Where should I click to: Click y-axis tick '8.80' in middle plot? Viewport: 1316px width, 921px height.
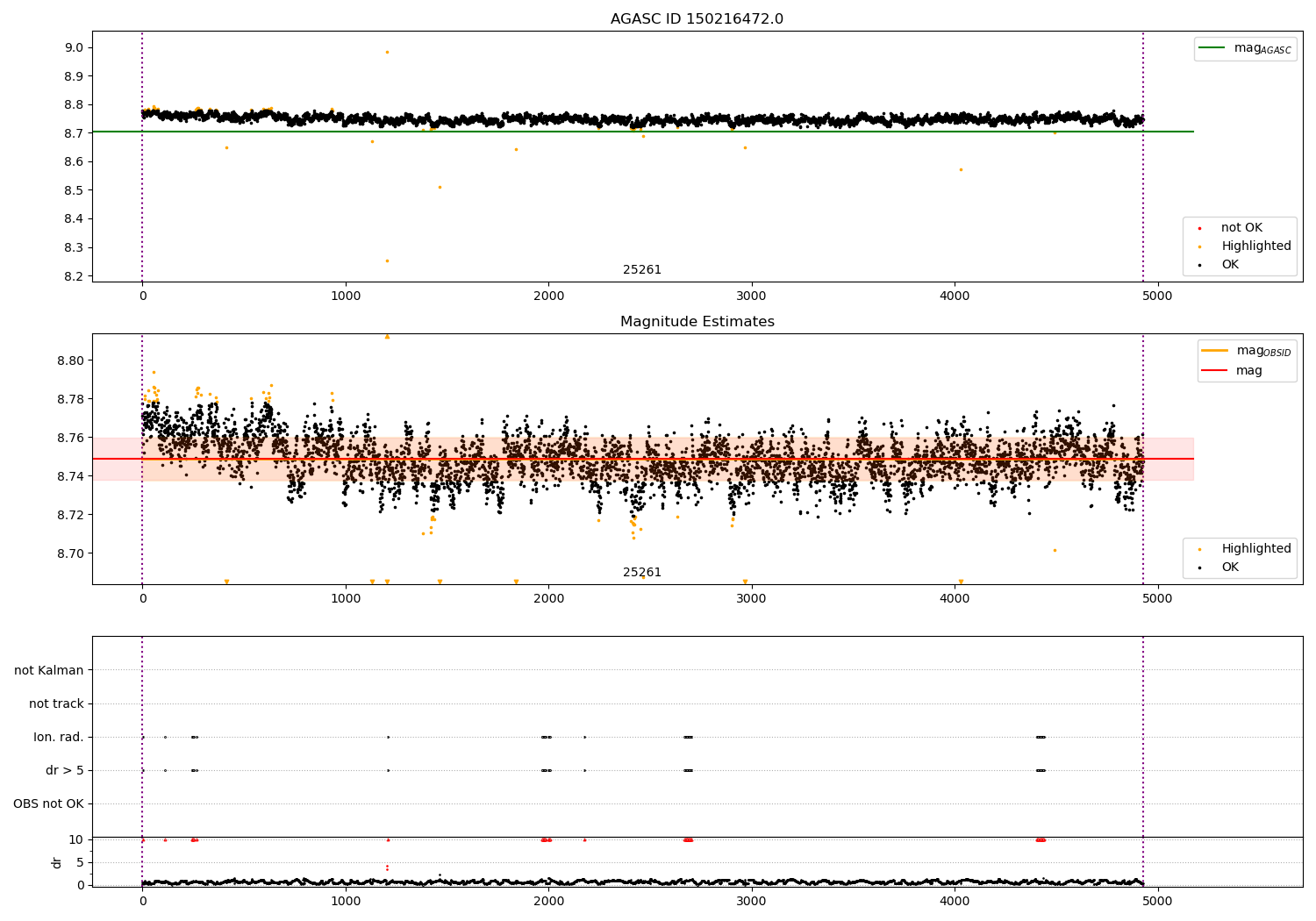coord(72,361)
